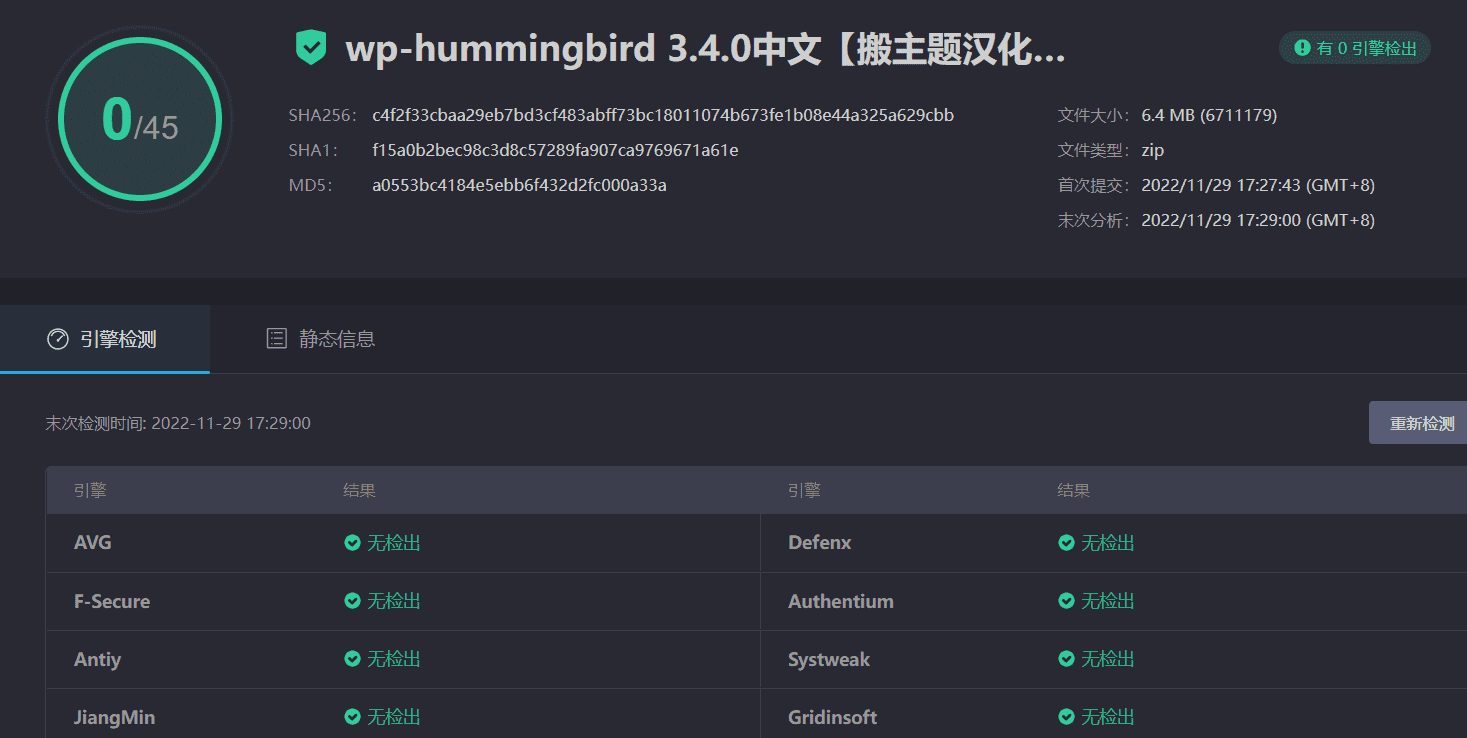The width and height of the screenshot is (1467, 738).
Task: Switch to the 静态信息 tab
Action: click(x=321, y=339)
